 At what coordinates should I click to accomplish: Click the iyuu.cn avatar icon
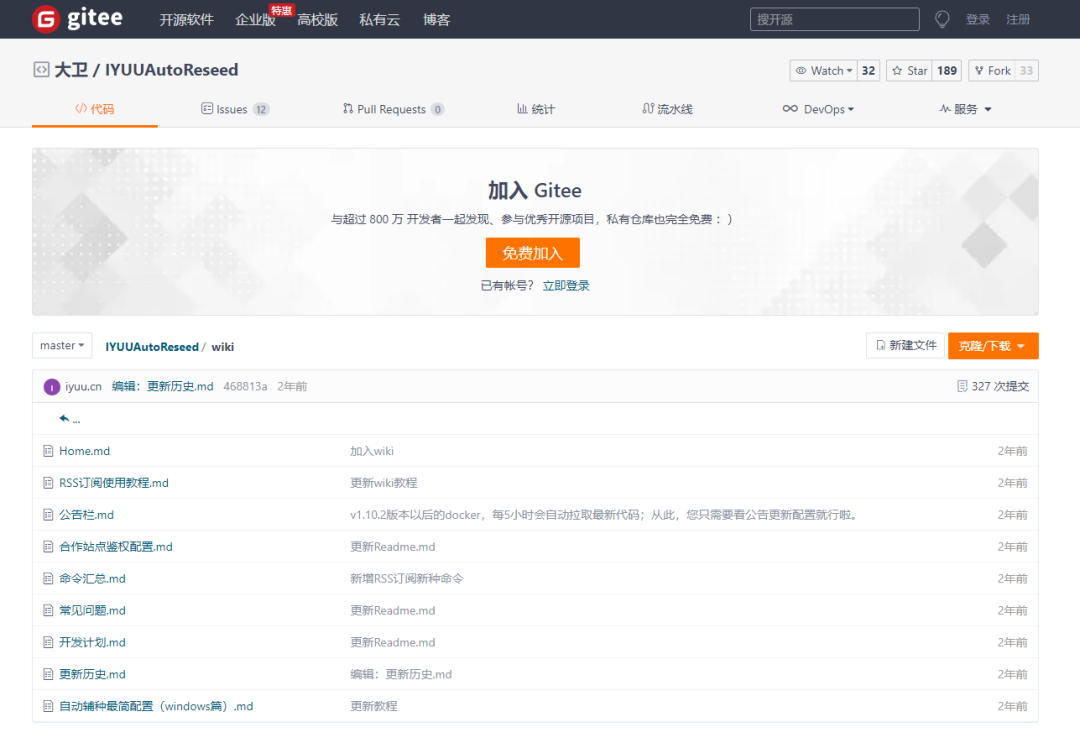point(52,387)
